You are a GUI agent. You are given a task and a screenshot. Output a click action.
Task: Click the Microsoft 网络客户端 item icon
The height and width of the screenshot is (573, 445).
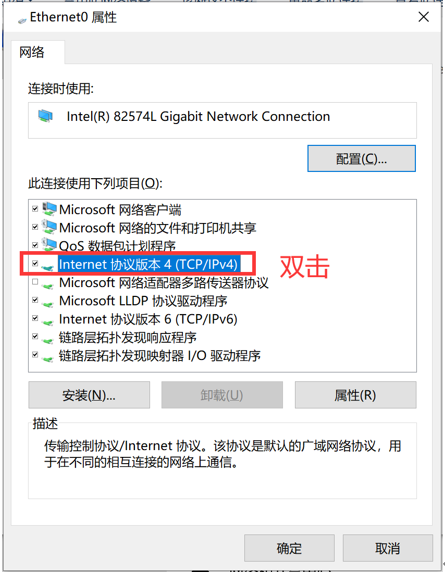tap(49, 209)
